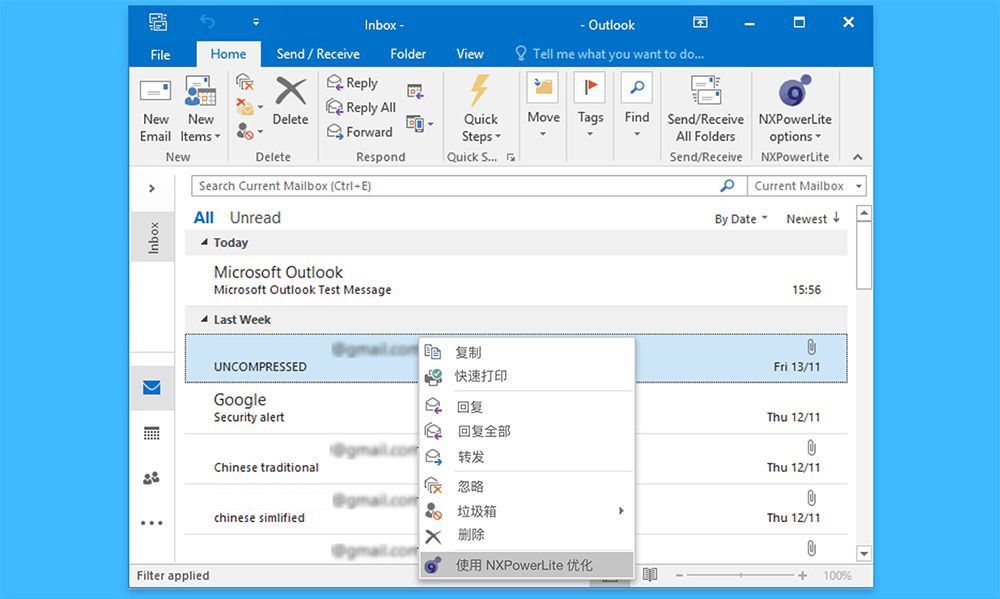Click the Reply All button
This screenshot has width=1000, height=599.
pyautogui.click(x=361, y=108)
